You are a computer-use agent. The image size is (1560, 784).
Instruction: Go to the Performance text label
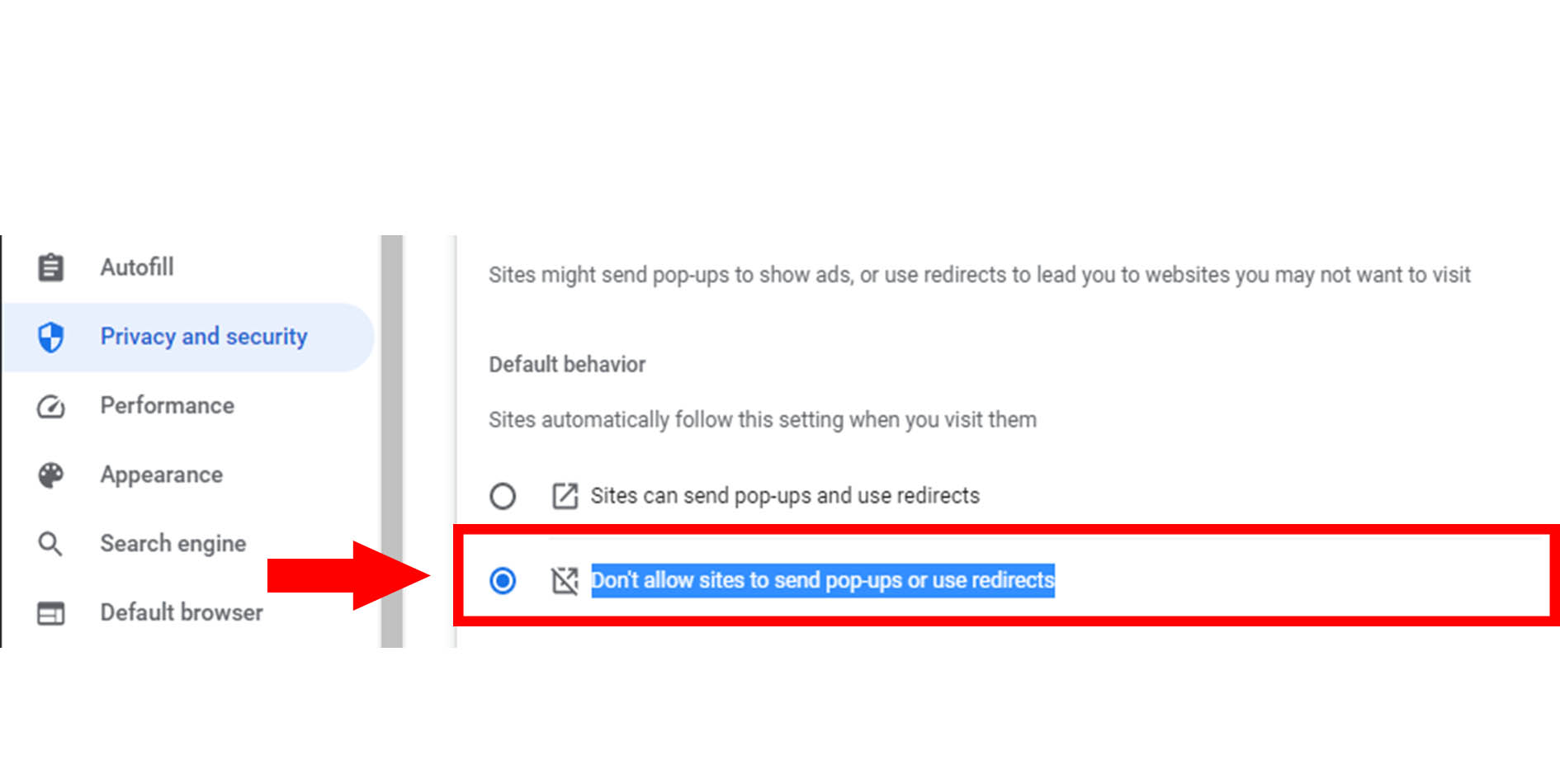168,406
